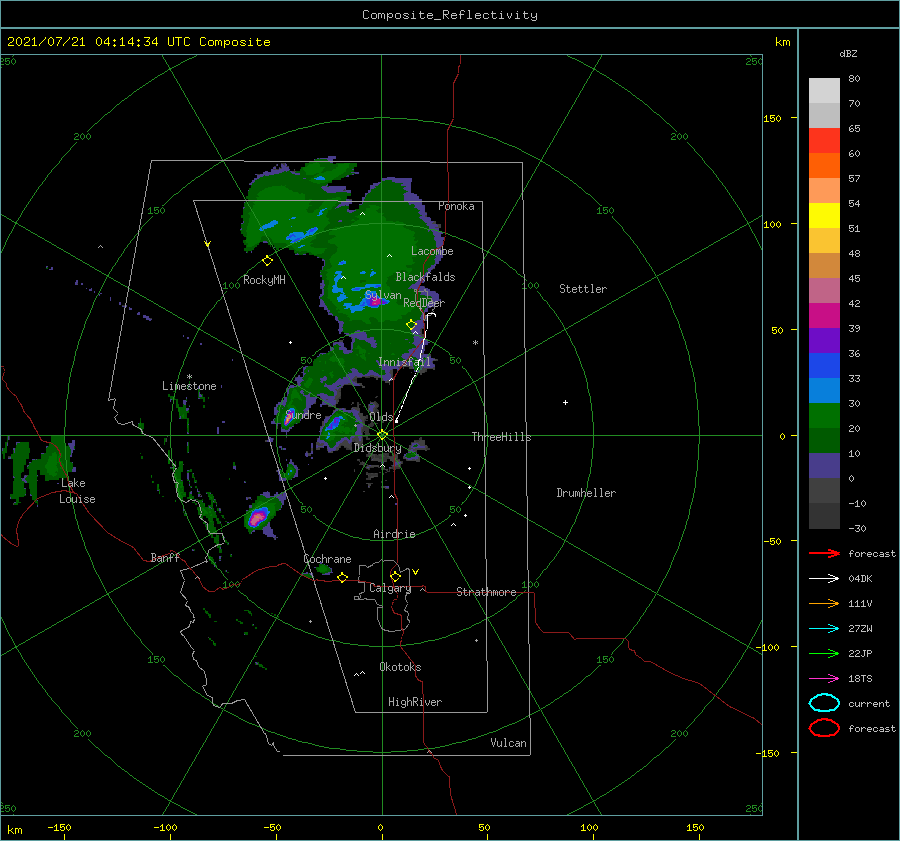900x841 pixels.
Task: Select the Banff label
Action: point(165,557)
